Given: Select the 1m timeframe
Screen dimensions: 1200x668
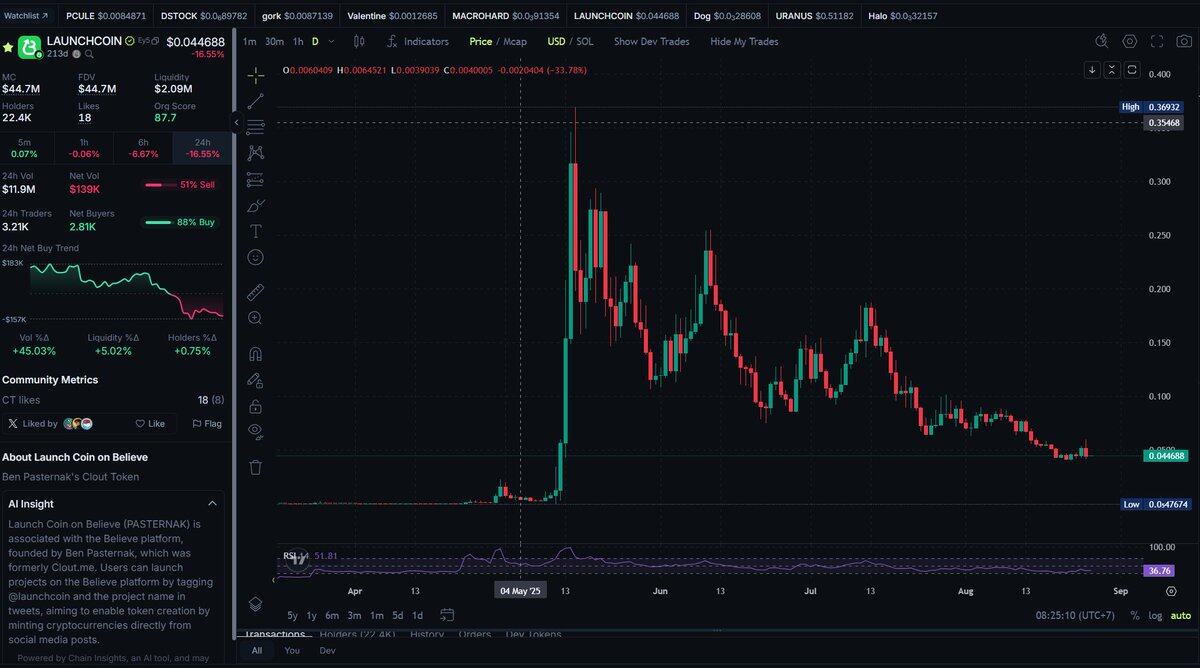Looking at the screenshot, I should pos(249,42).
